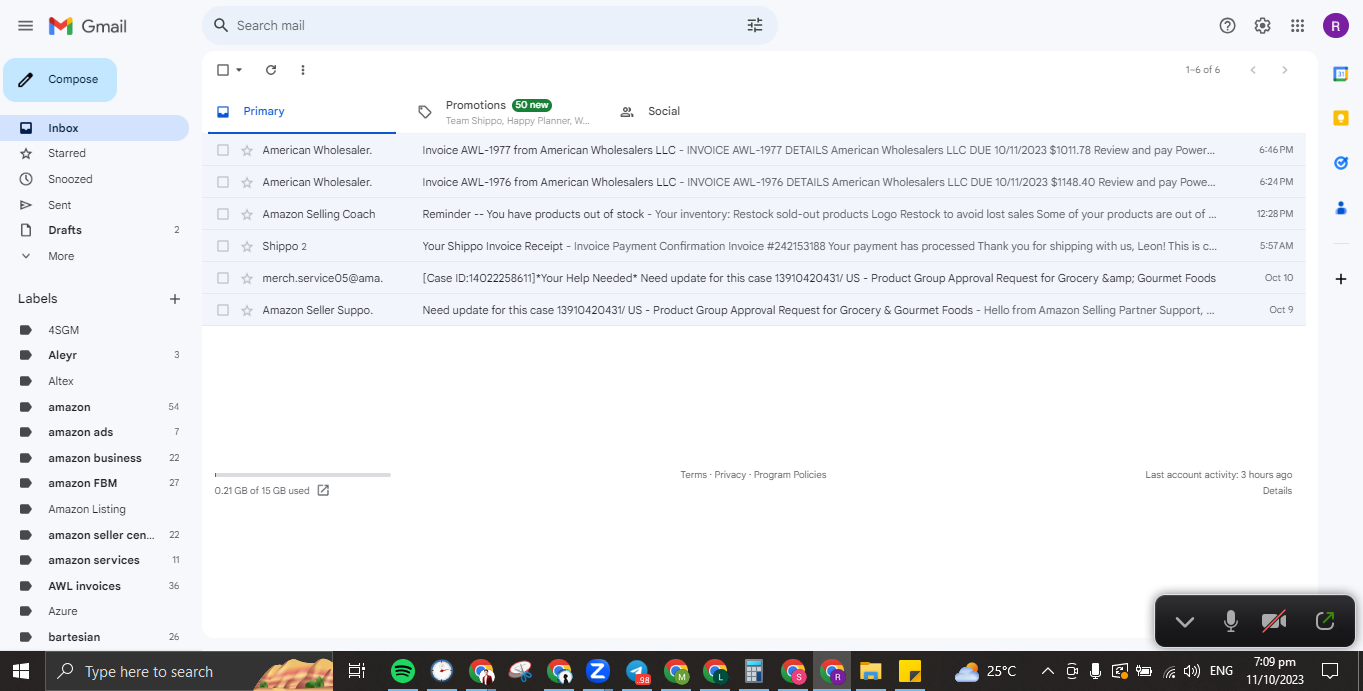Open the Google apps grid
The width and height of the screenshot is (1363, 691).
tap(1298, 26)
